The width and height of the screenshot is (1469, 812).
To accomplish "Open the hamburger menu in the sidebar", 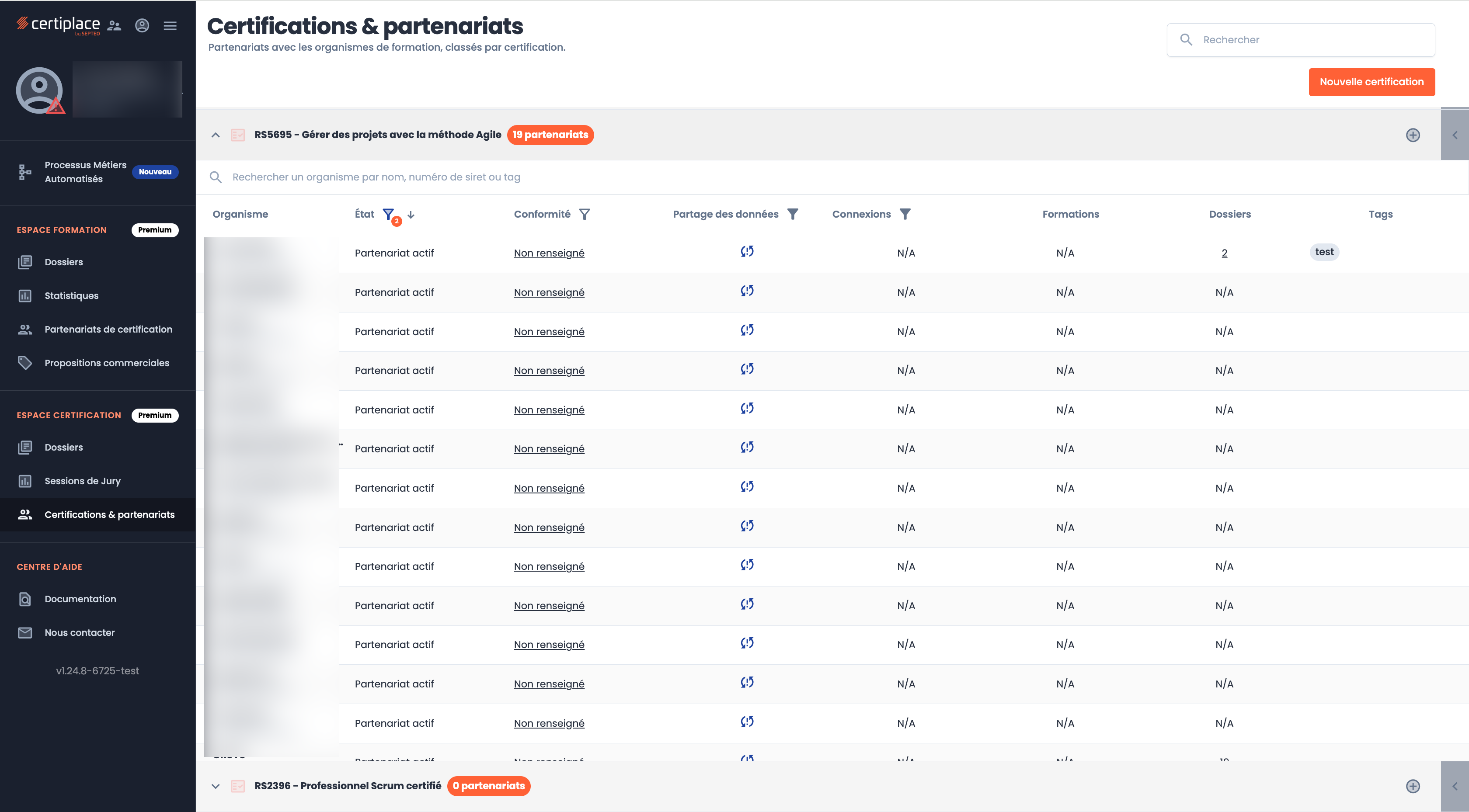I will point(170,26).
